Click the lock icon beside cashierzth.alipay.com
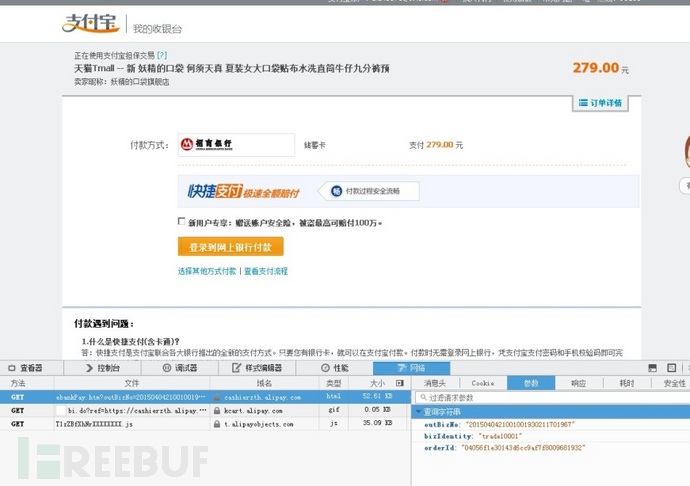This screenshot has height=486, width=690. click(217, 398)
